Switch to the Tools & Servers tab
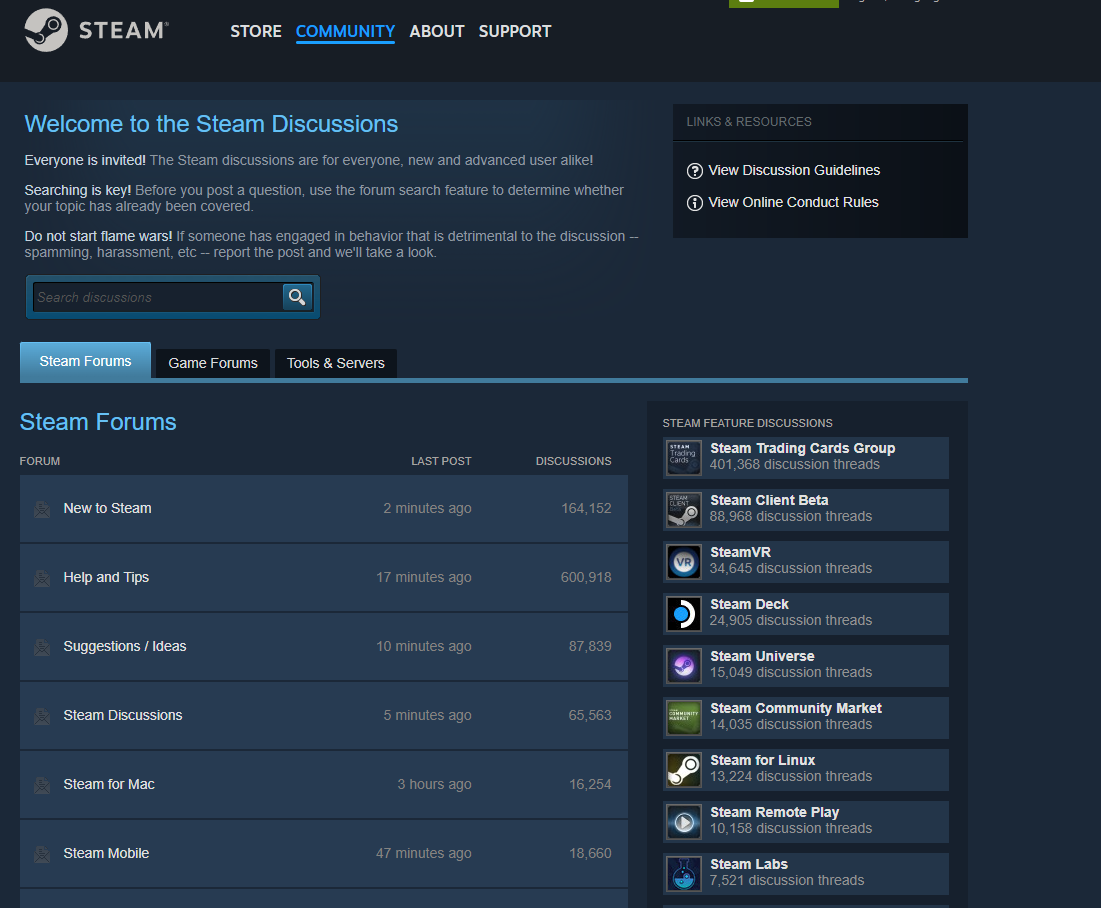1101x908 pixels. point(336,363)
